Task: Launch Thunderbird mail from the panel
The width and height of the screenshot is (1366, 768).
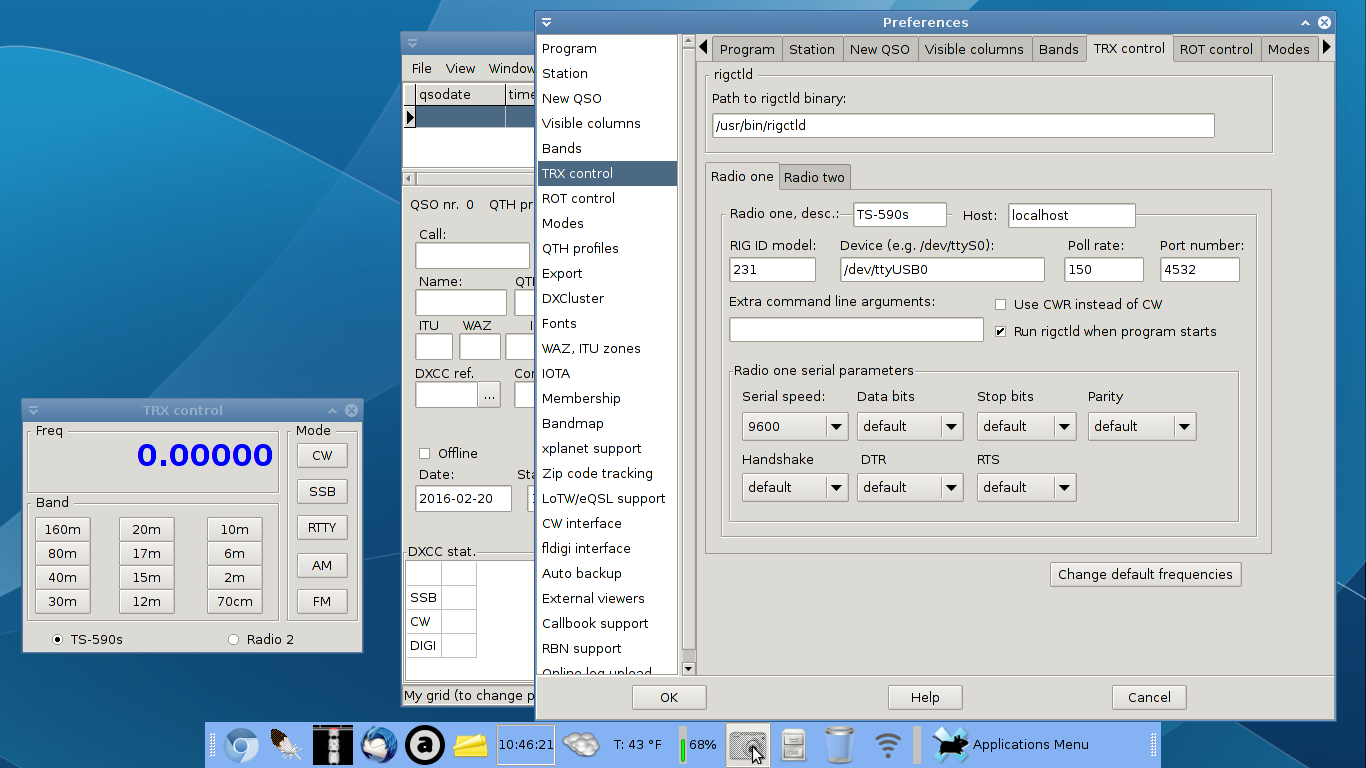Action: [x=379, y=745]
